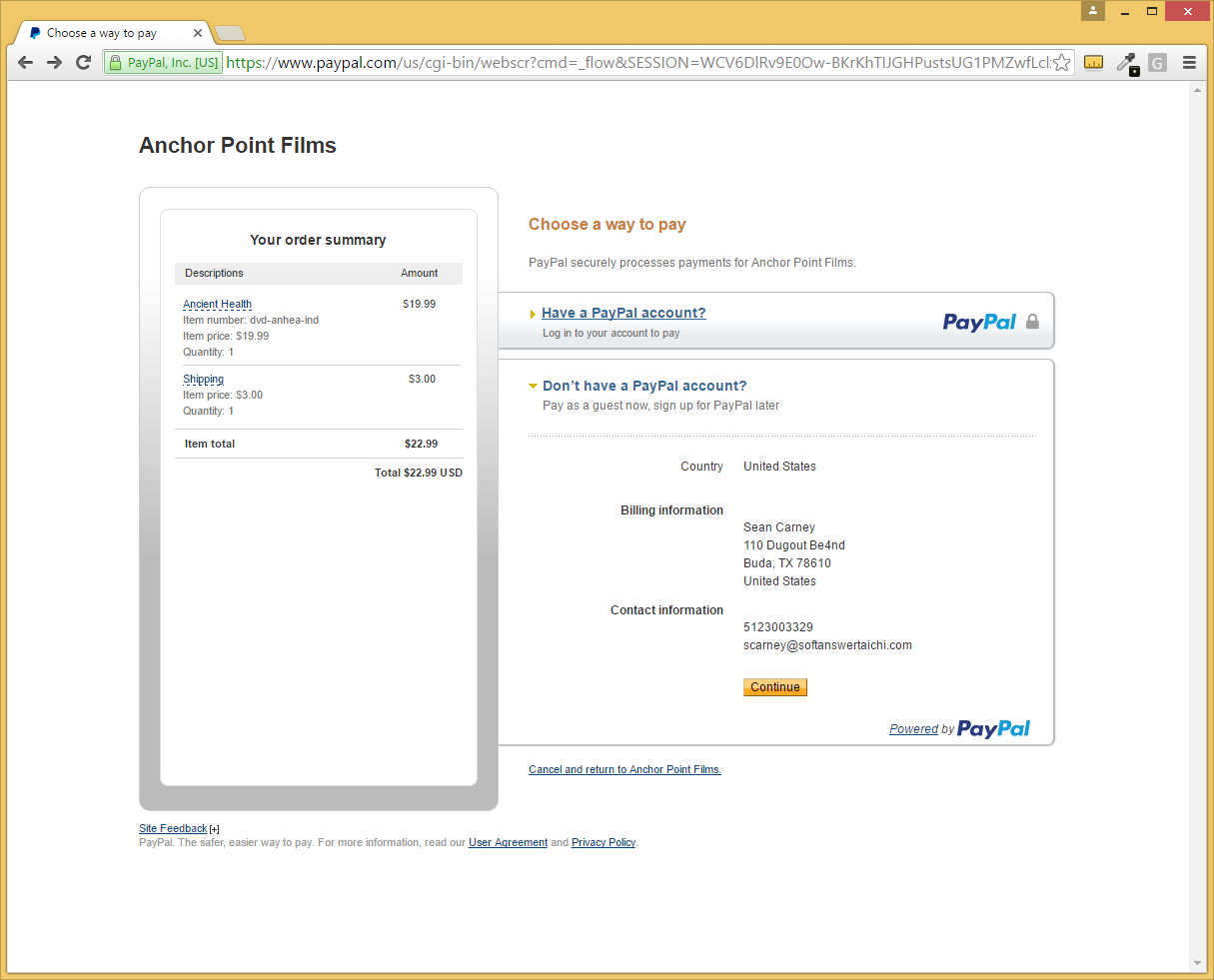Click the green PayPal, Inc. security badge
Viewport: 1214px width, 980px height.
164,63
